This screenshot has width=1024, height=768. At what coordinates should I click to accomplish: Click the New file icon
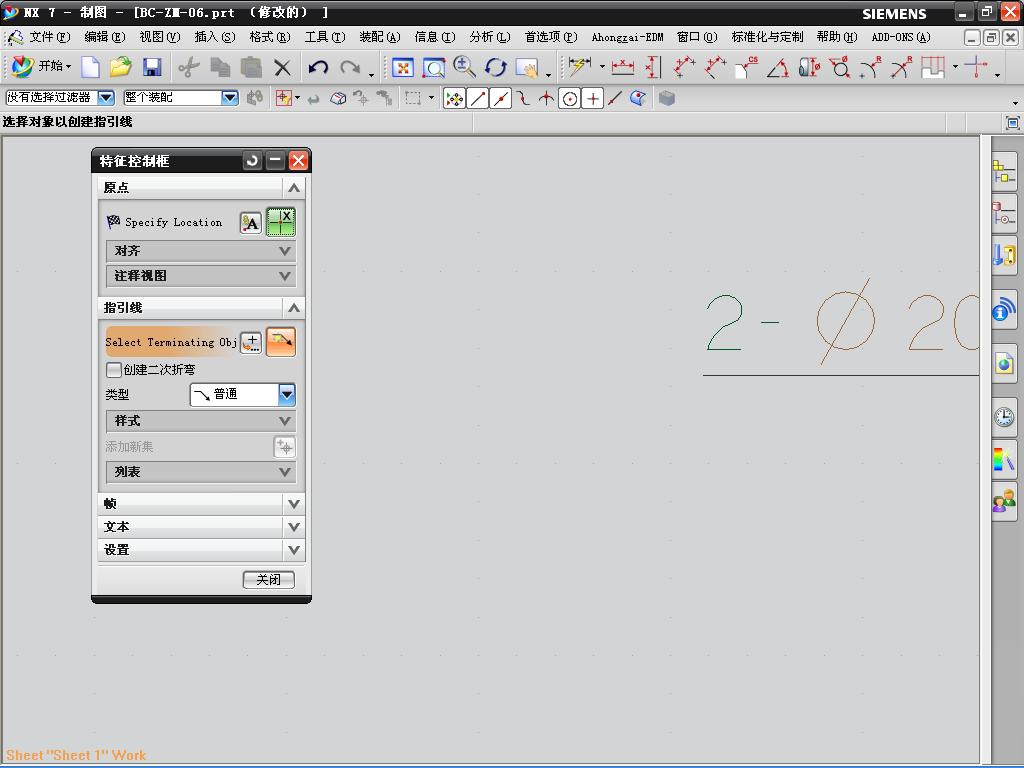(x=90, y=67)
